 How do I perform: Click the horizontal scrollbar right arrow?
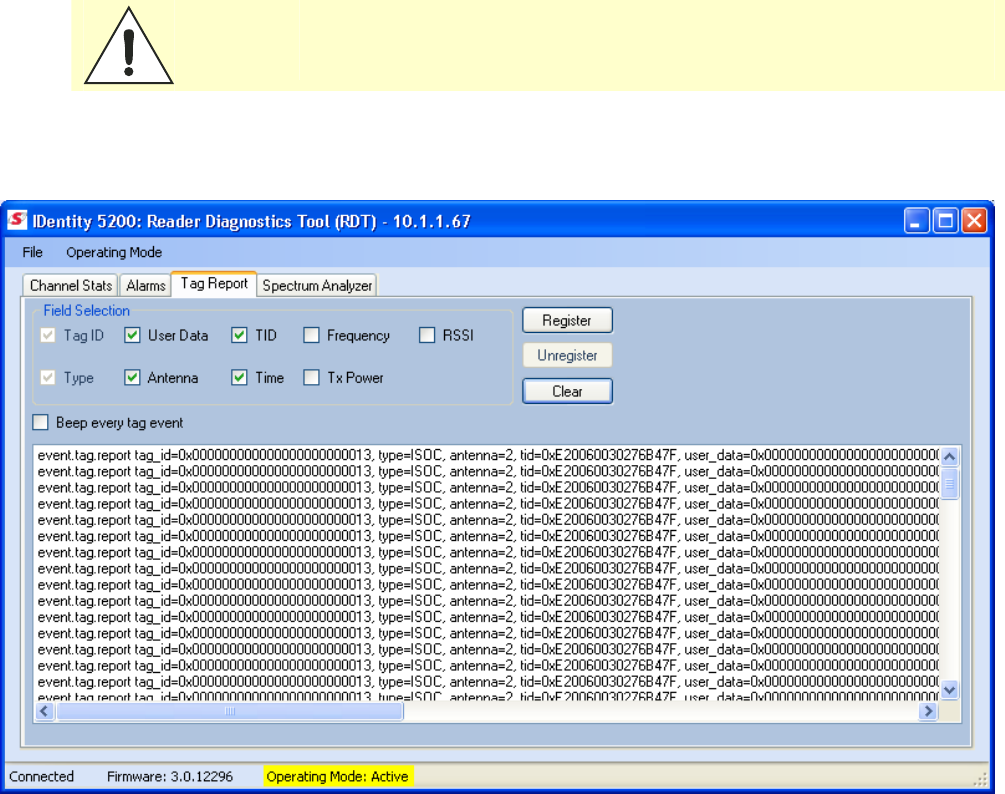click(x=928, y=711)
